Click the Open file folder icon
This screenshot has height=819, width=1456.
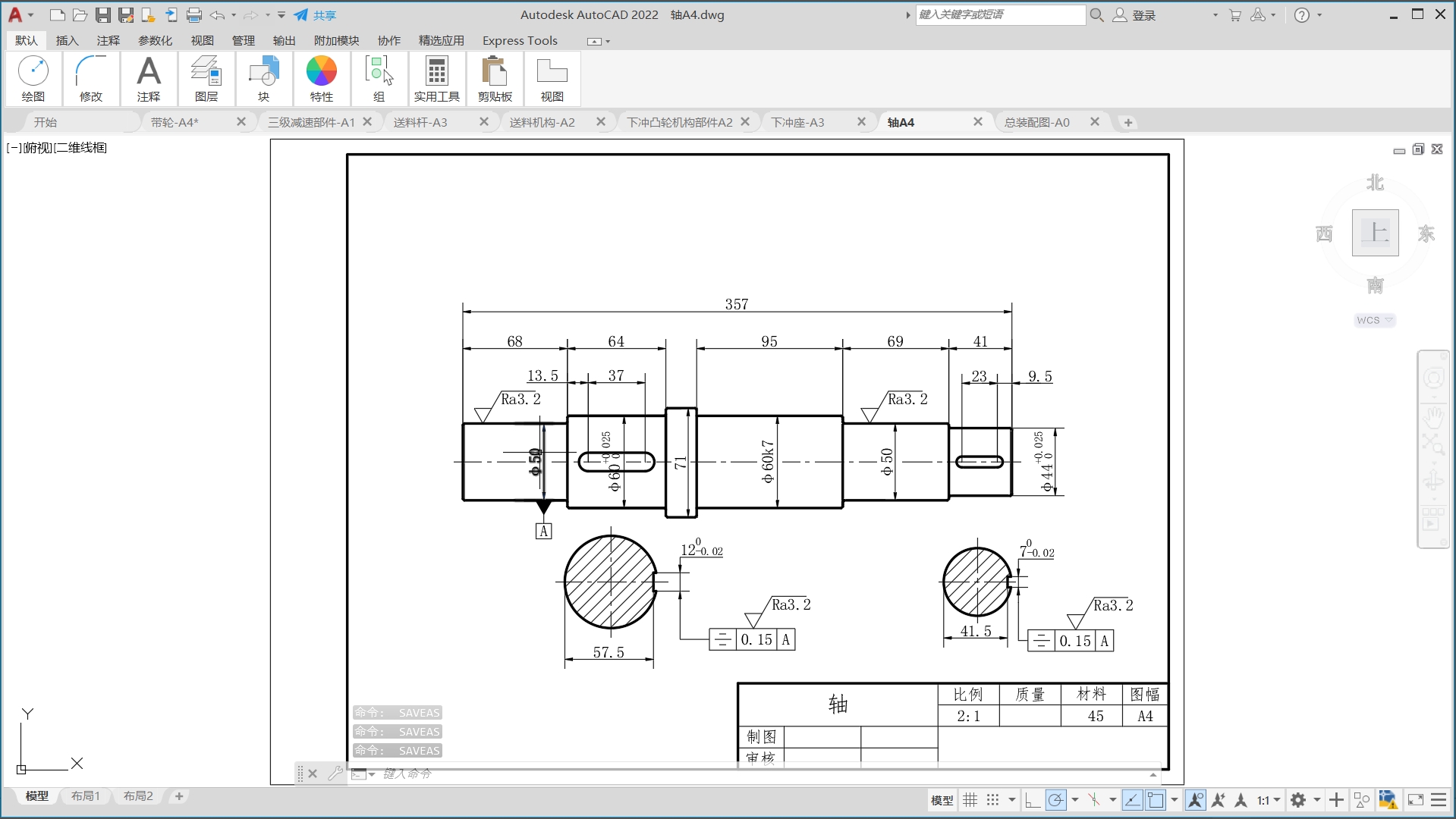click(80, 15)
